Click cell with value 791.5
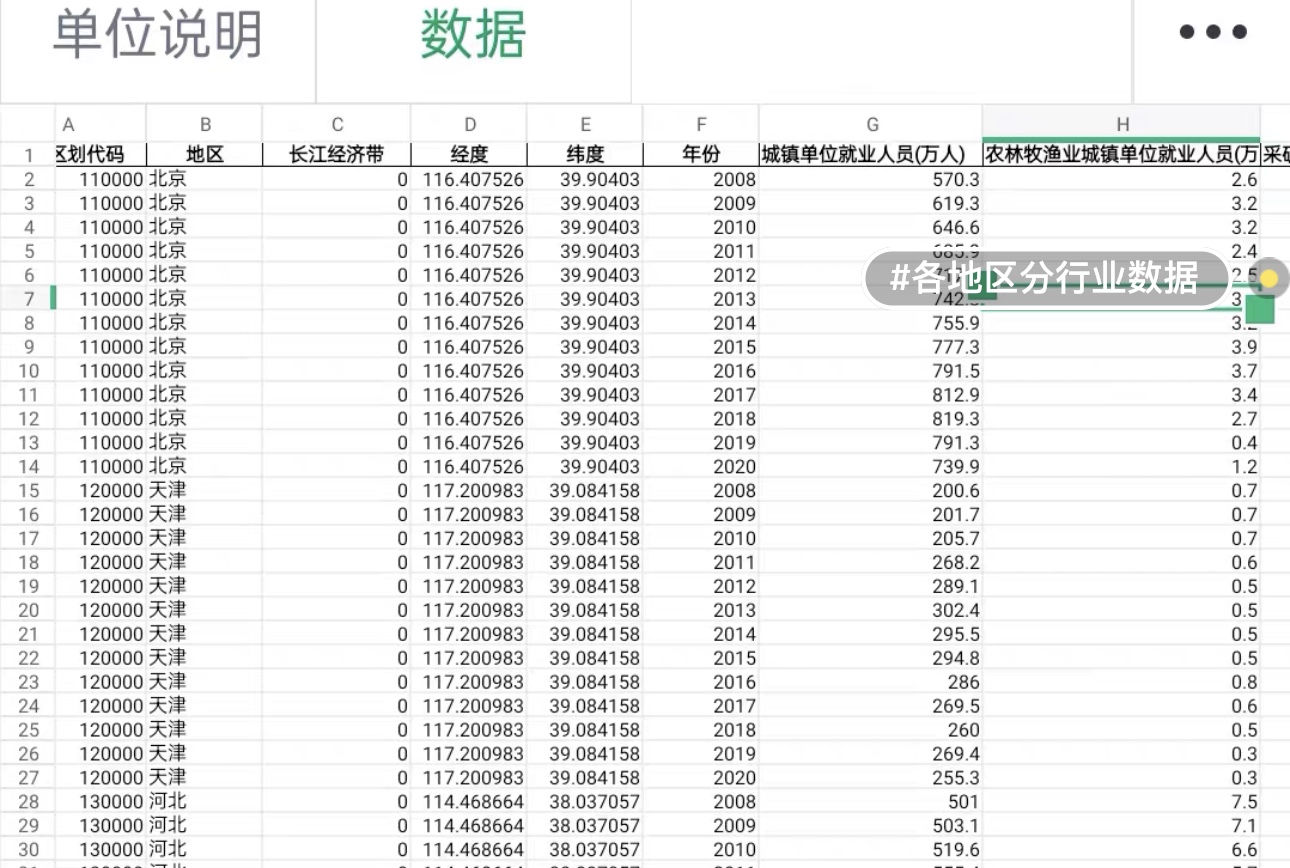The width and height of the screenshot is (1290, 868). [871, 371]
